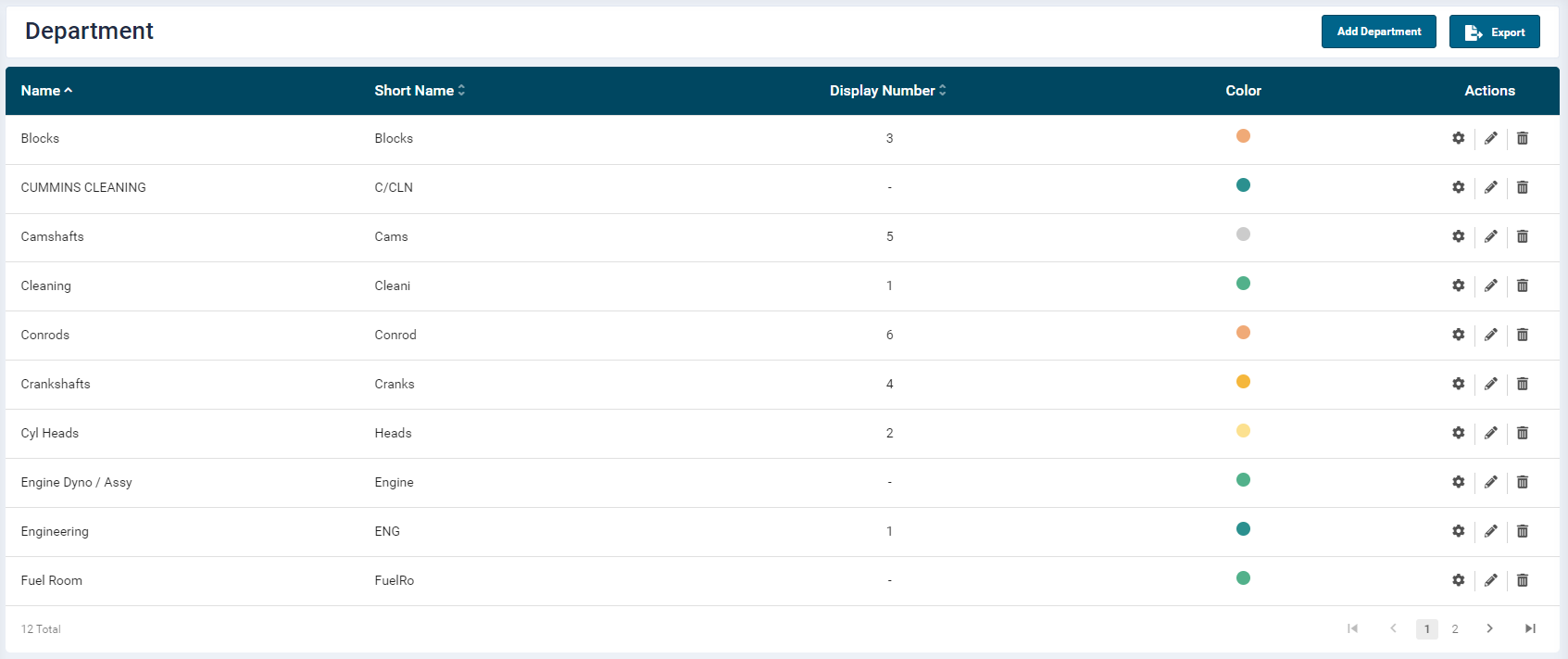Click the yellow color dot for Crankshafts
This screenshot has height=659, width=1568.
[1243, 382]
